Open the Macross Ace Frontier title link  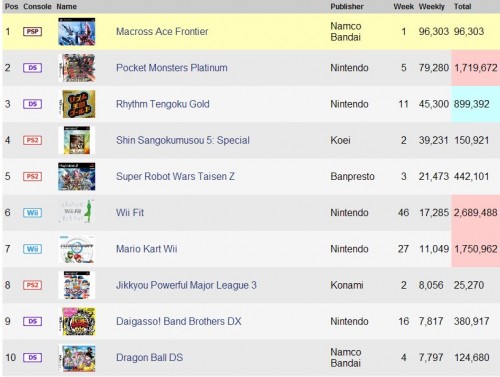coord(162,32)
